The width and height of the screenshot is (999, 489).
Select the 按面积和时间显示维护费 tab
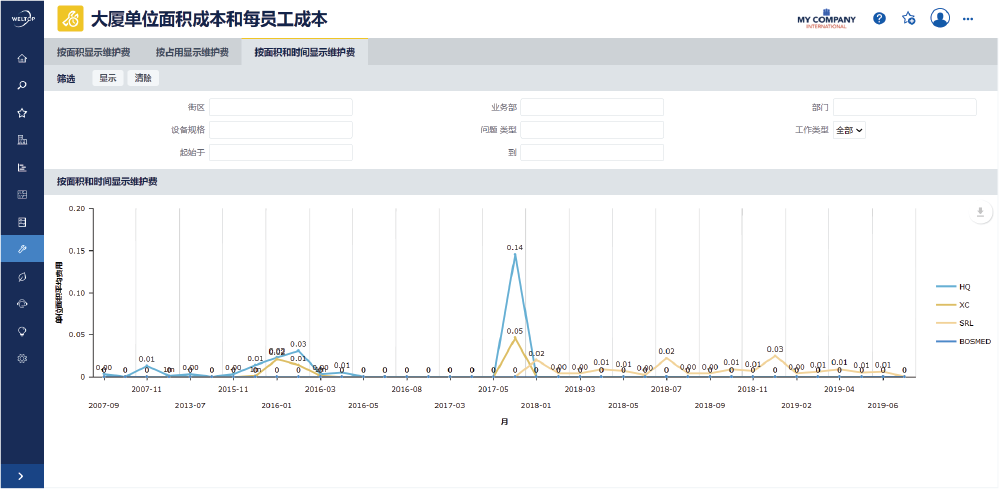[x=305, y=52]
